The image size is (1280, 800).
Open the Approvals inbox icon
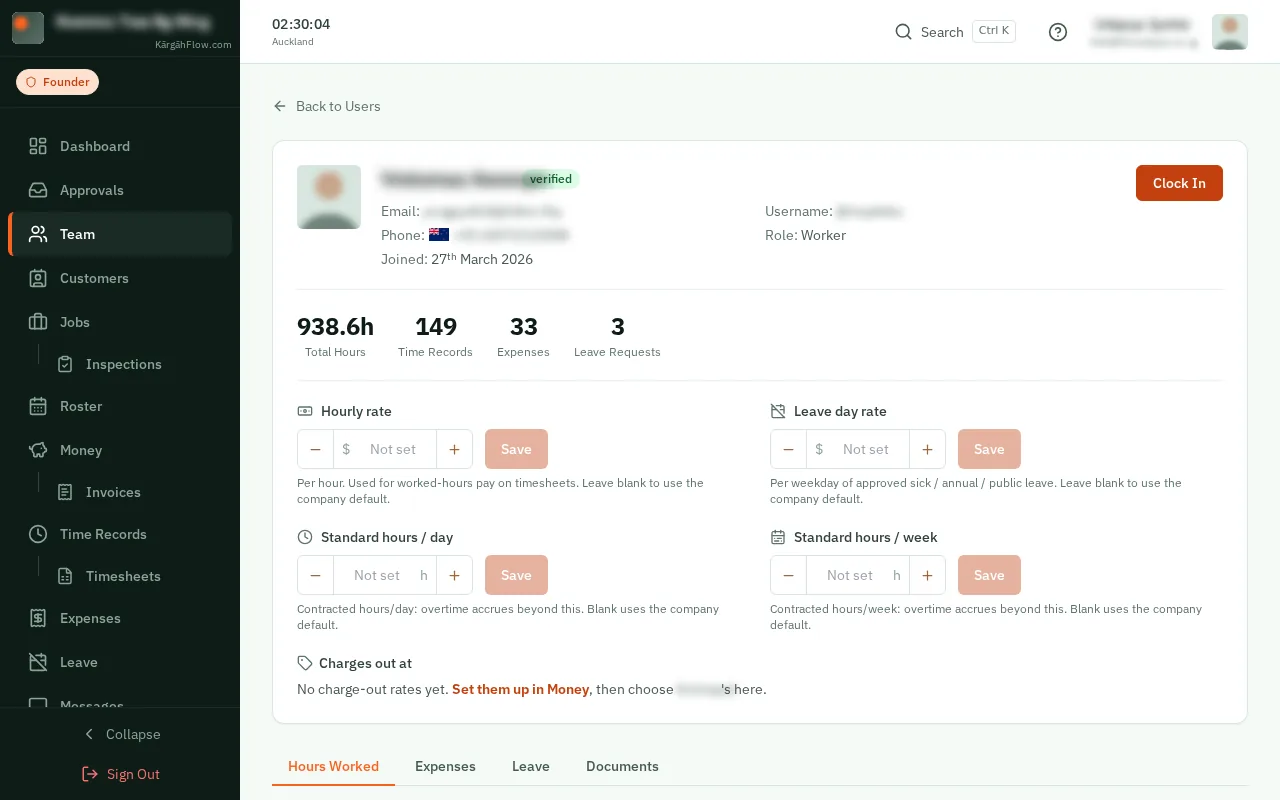pyautogui.click(x=38, y=190)
